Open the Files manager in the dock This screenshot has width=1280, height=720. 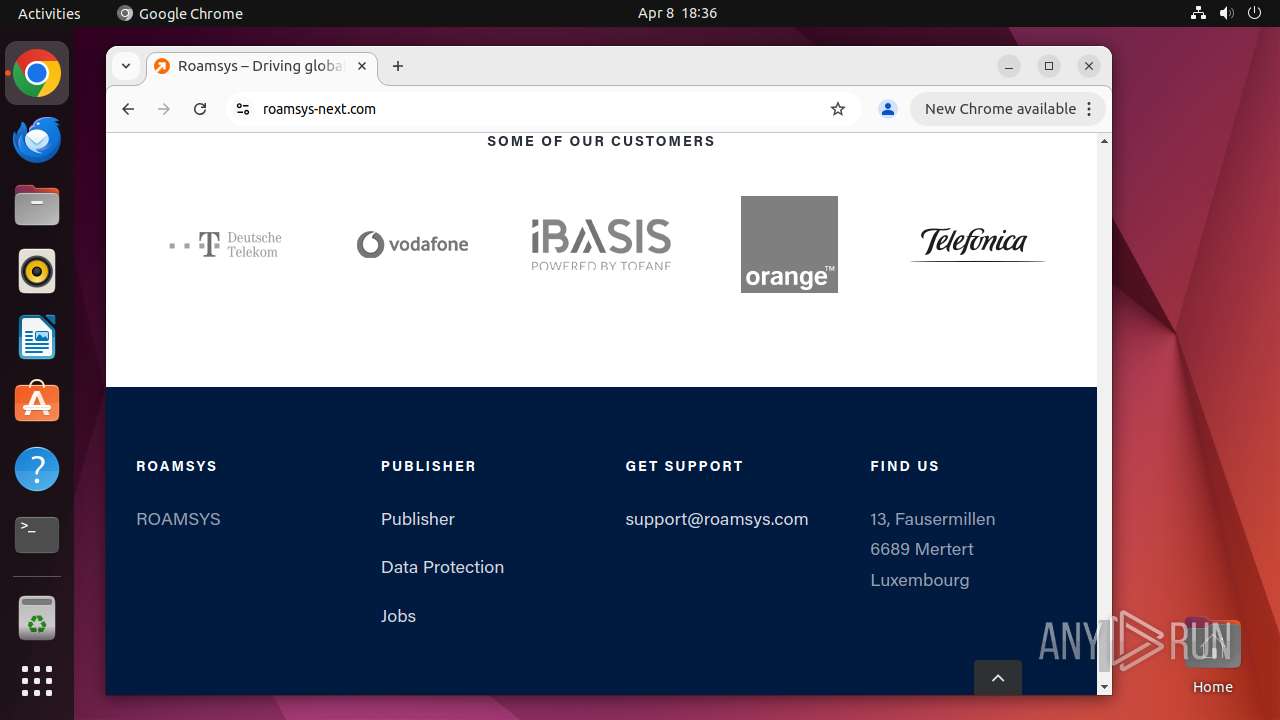[x=37, y=206]
